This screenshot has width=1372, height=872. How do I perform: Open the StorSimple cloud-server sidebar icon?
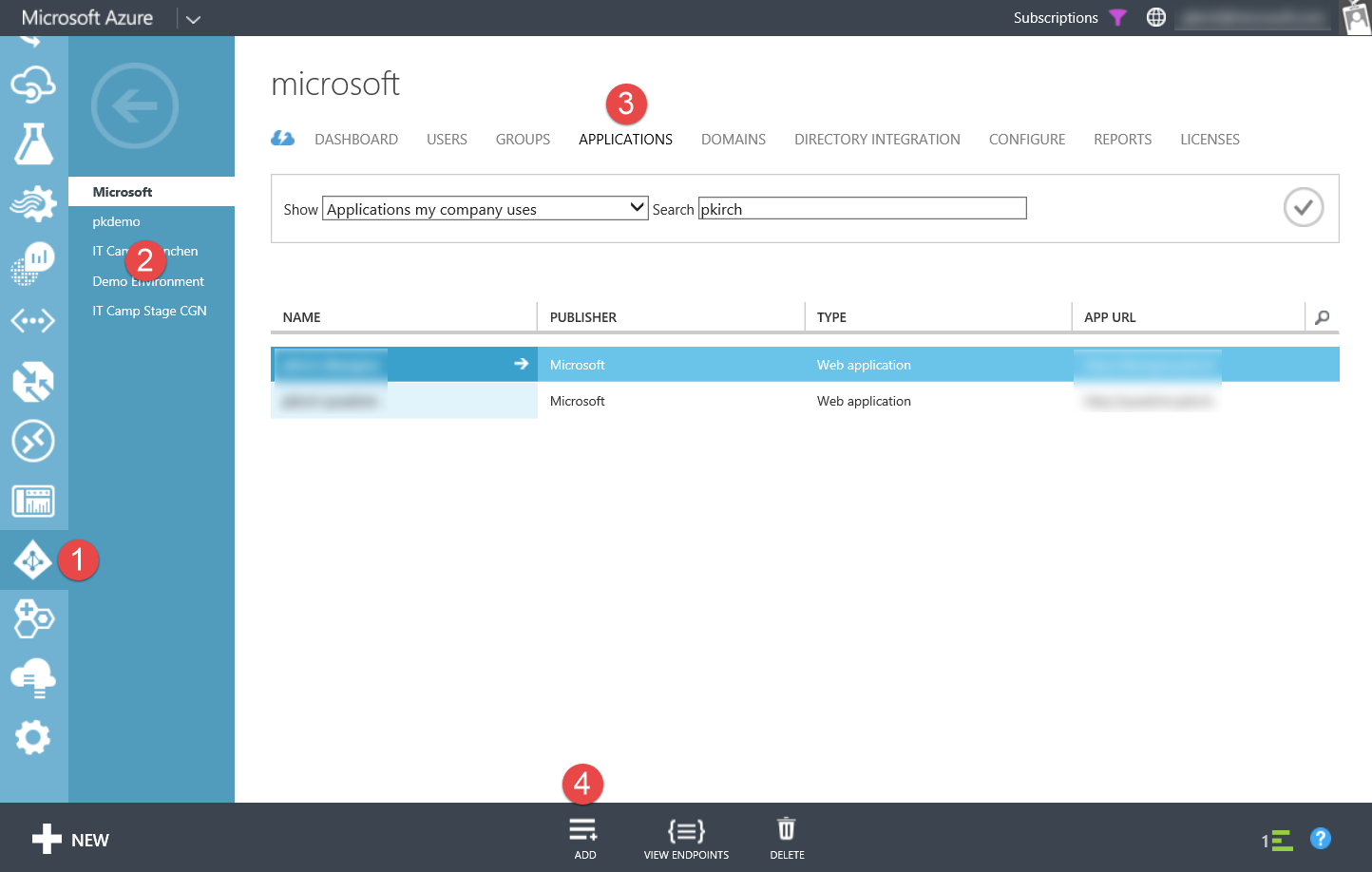pos(33,678)
